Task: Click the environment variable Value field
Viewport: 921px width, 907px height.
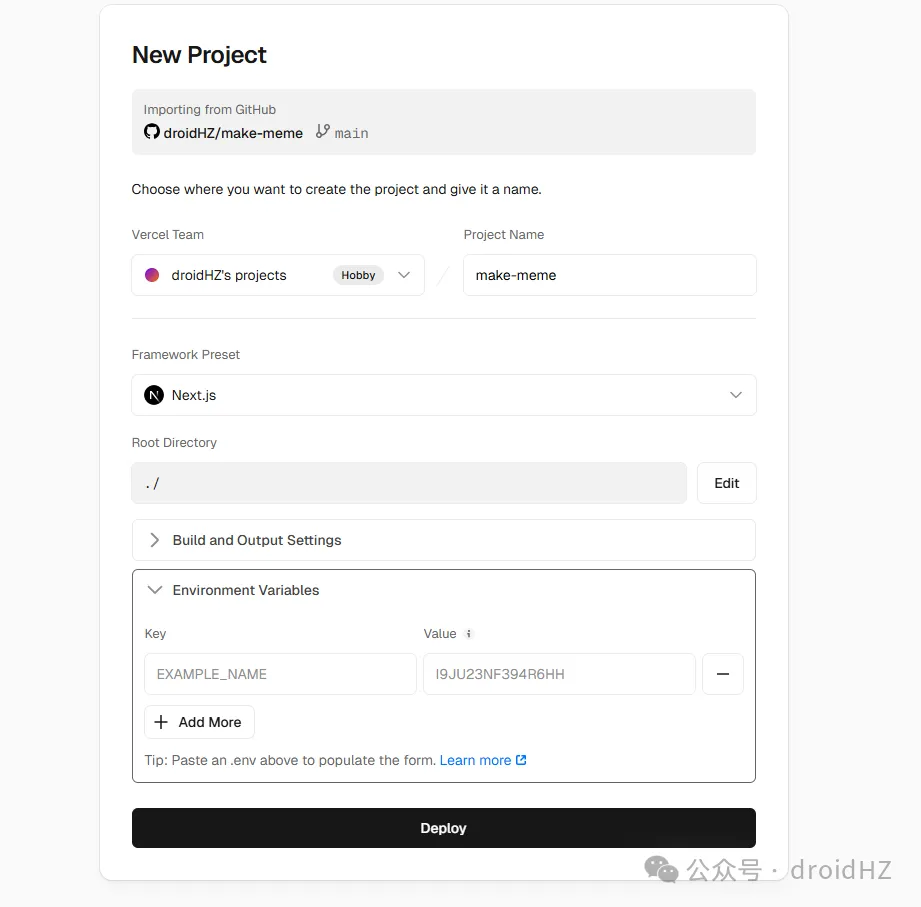Action: pos(559,674)
